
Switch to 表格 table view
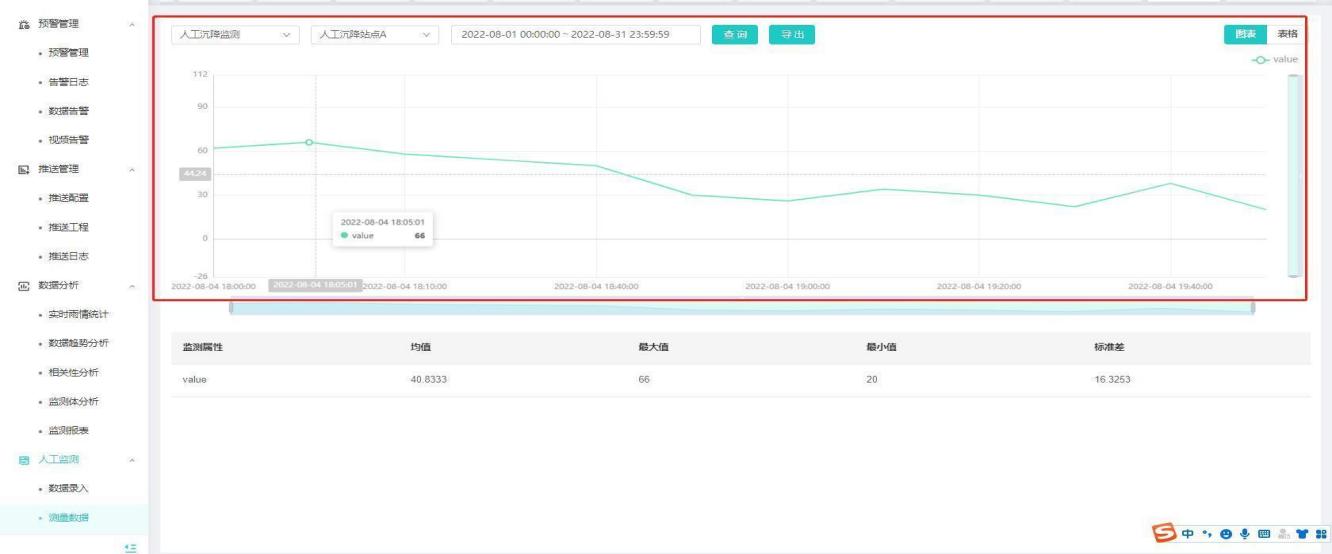(x=1287, y=34)
